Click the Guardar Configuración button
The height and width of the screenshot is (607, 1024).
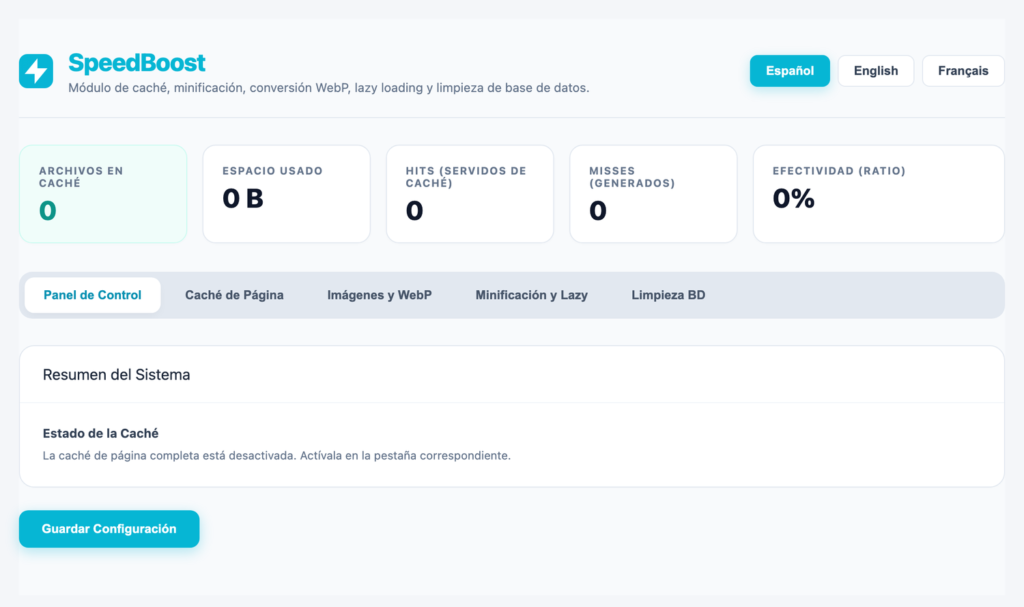click(x=109, y=529)
